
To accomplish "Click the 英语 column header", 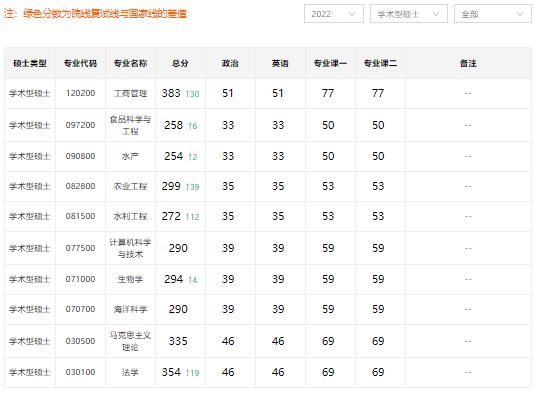I will coord(280,63).
